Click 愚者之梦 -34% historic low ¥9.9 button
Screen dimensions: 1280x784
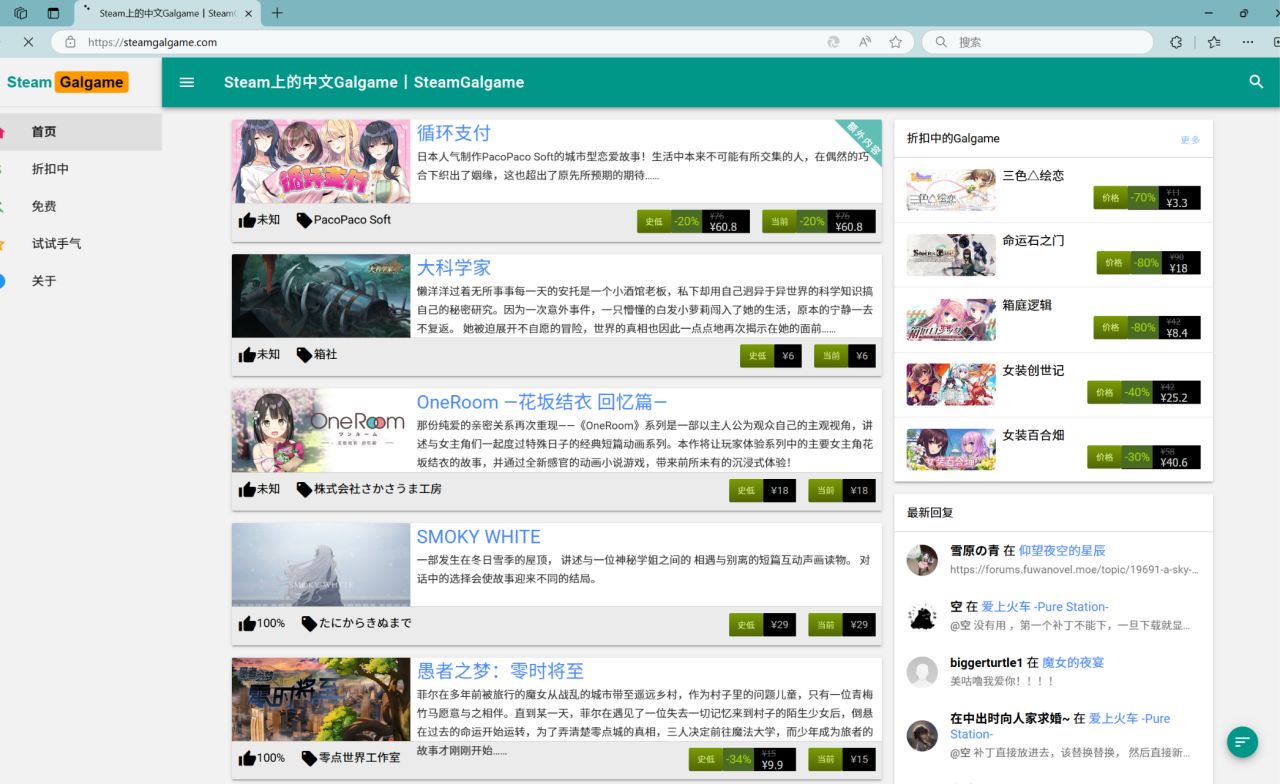click(x=742, y=760)
